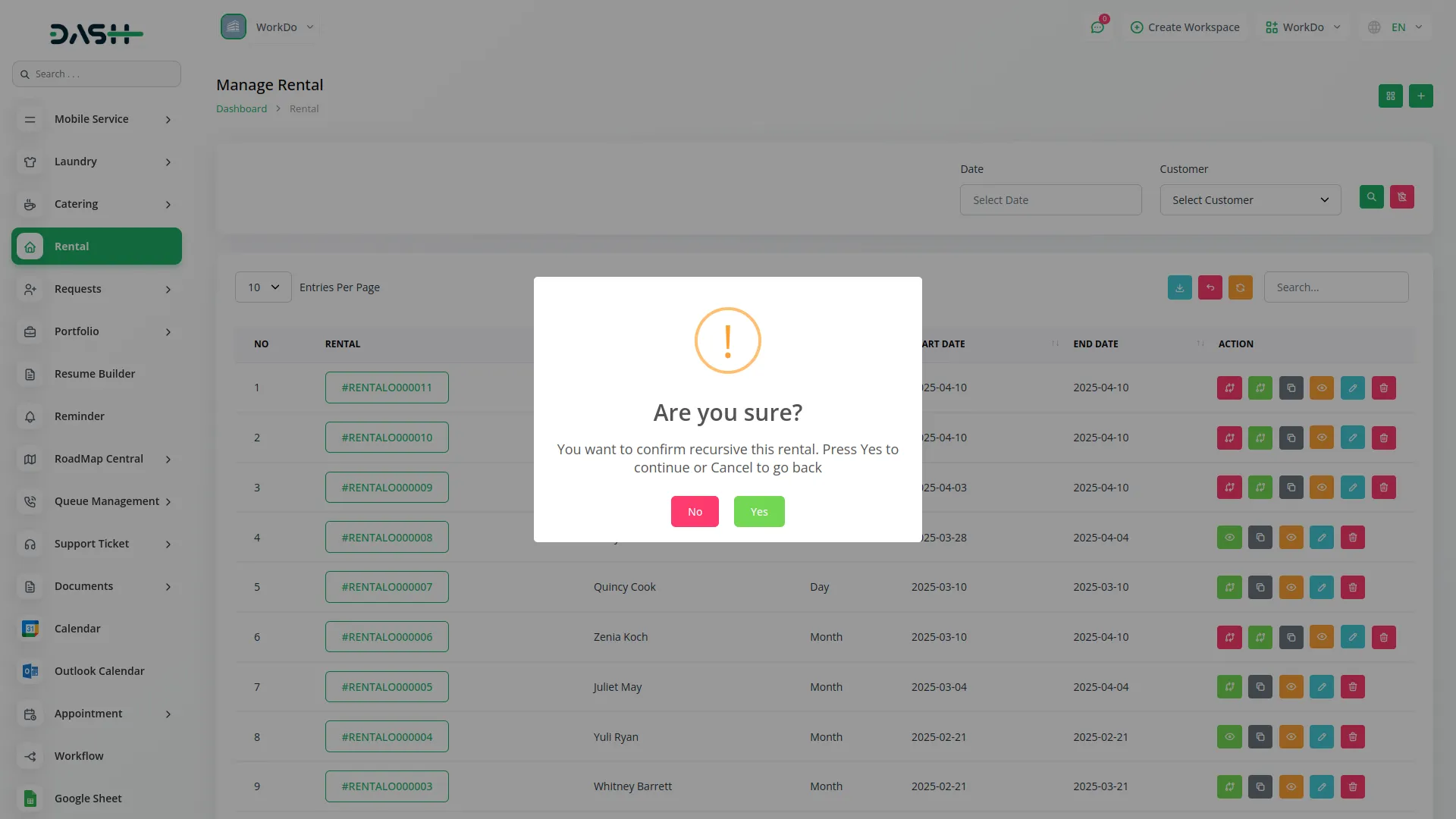Expand the Appointment sidebar section
The image size is (1456, 819).
point(96,714)
